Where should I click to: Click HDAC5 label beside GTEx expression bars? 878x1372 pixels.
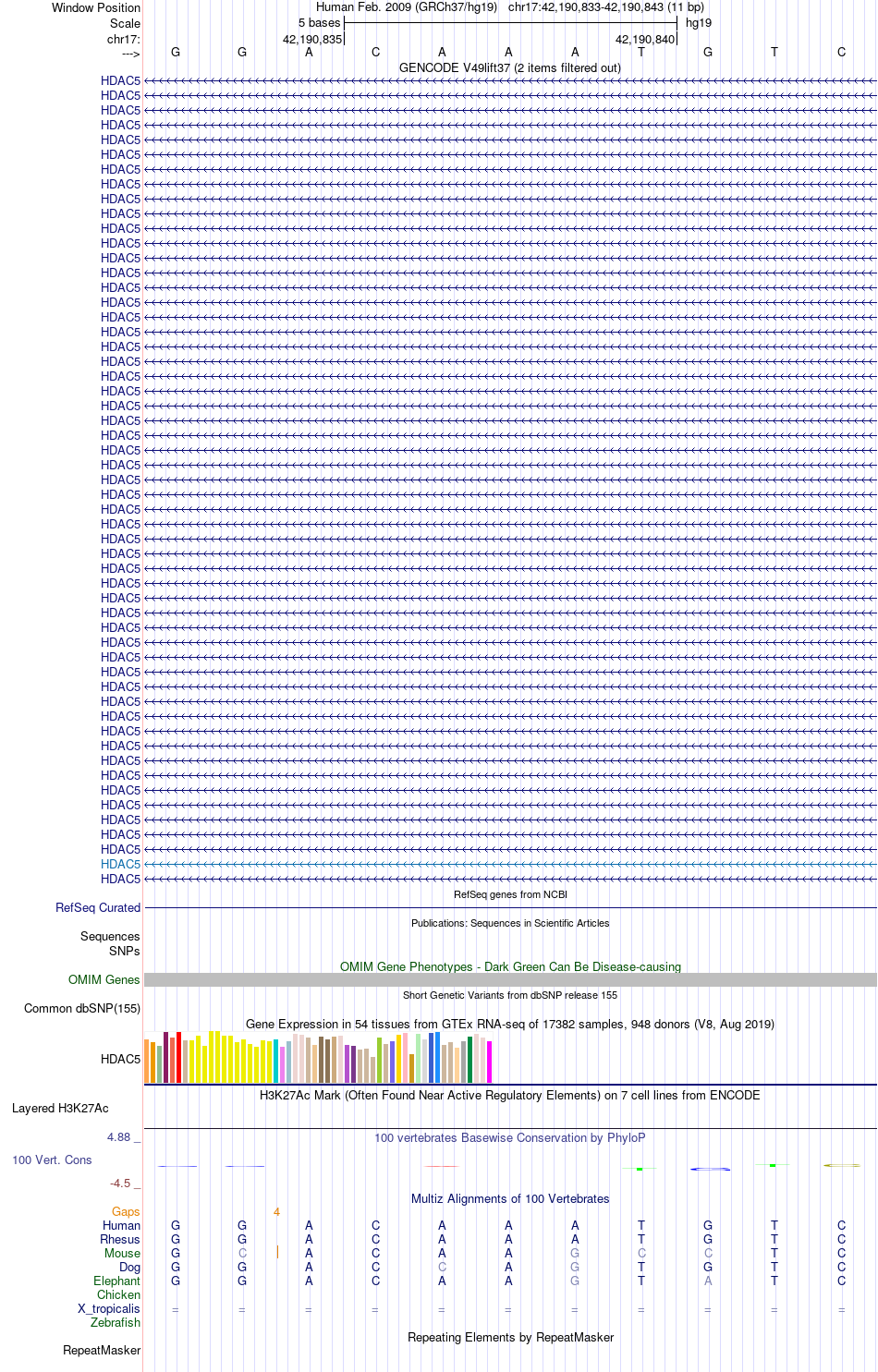tap(120, 1060)
